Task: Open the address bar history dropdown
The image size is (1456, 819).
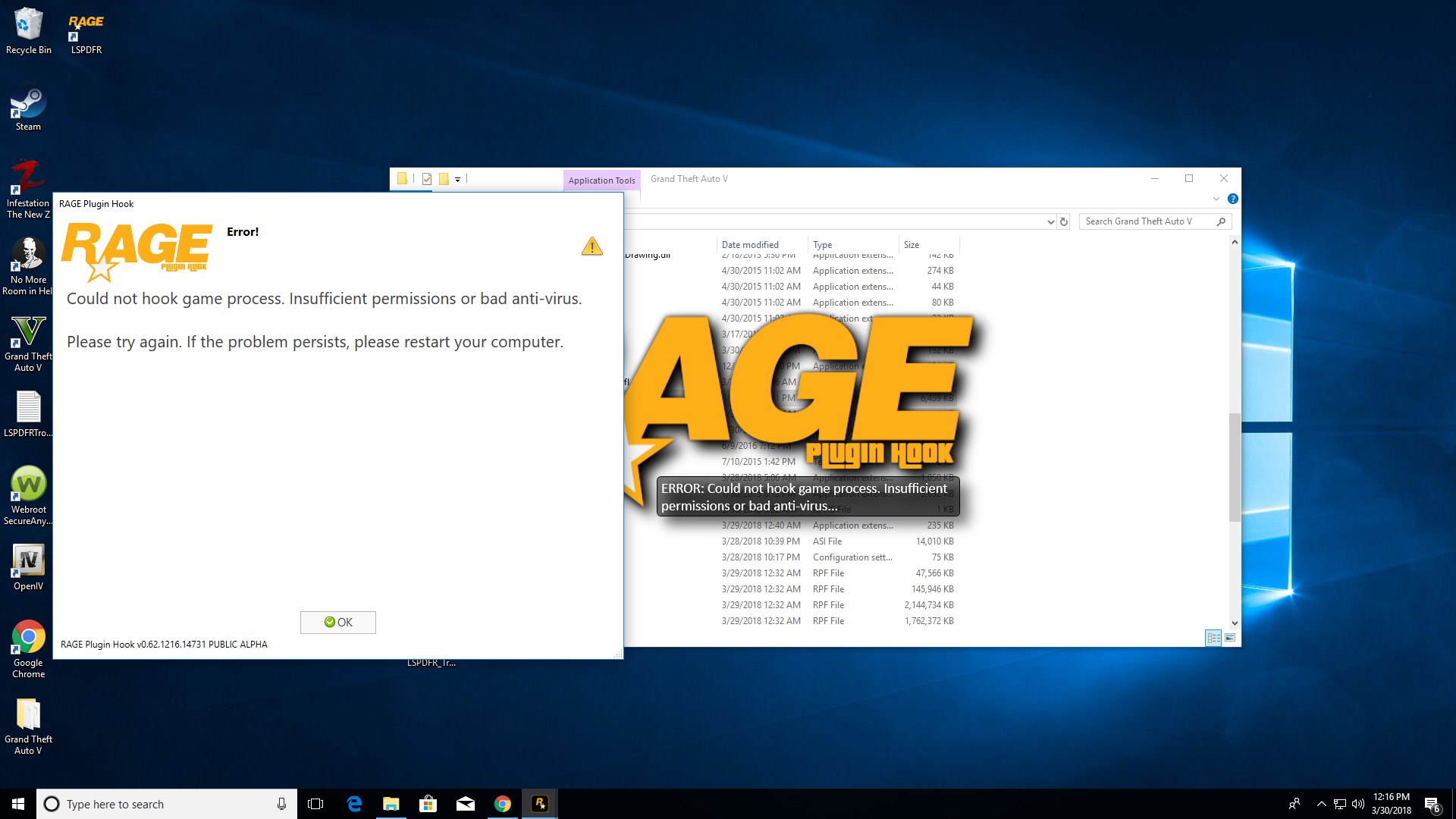Action: pos(1050,221)
